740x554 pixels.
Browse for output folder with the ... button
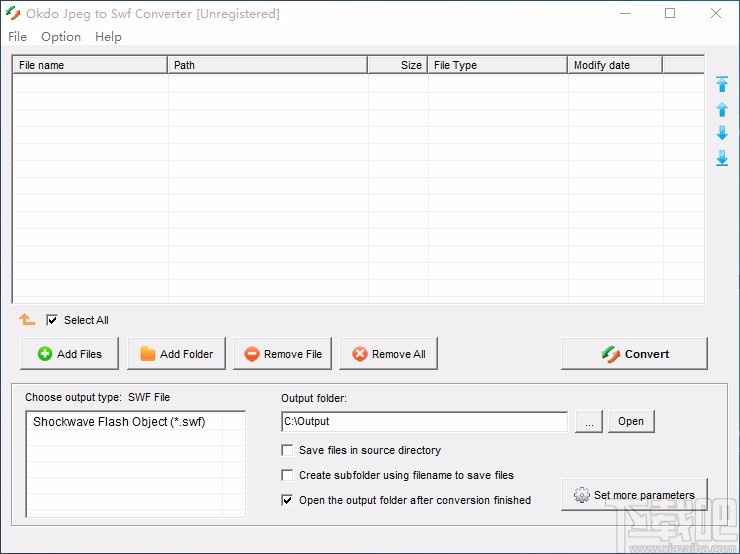pos(589,421)
